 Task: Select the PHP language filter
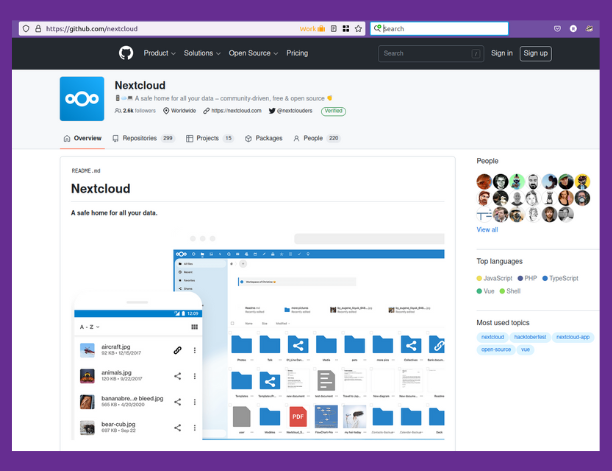[527, 278]
